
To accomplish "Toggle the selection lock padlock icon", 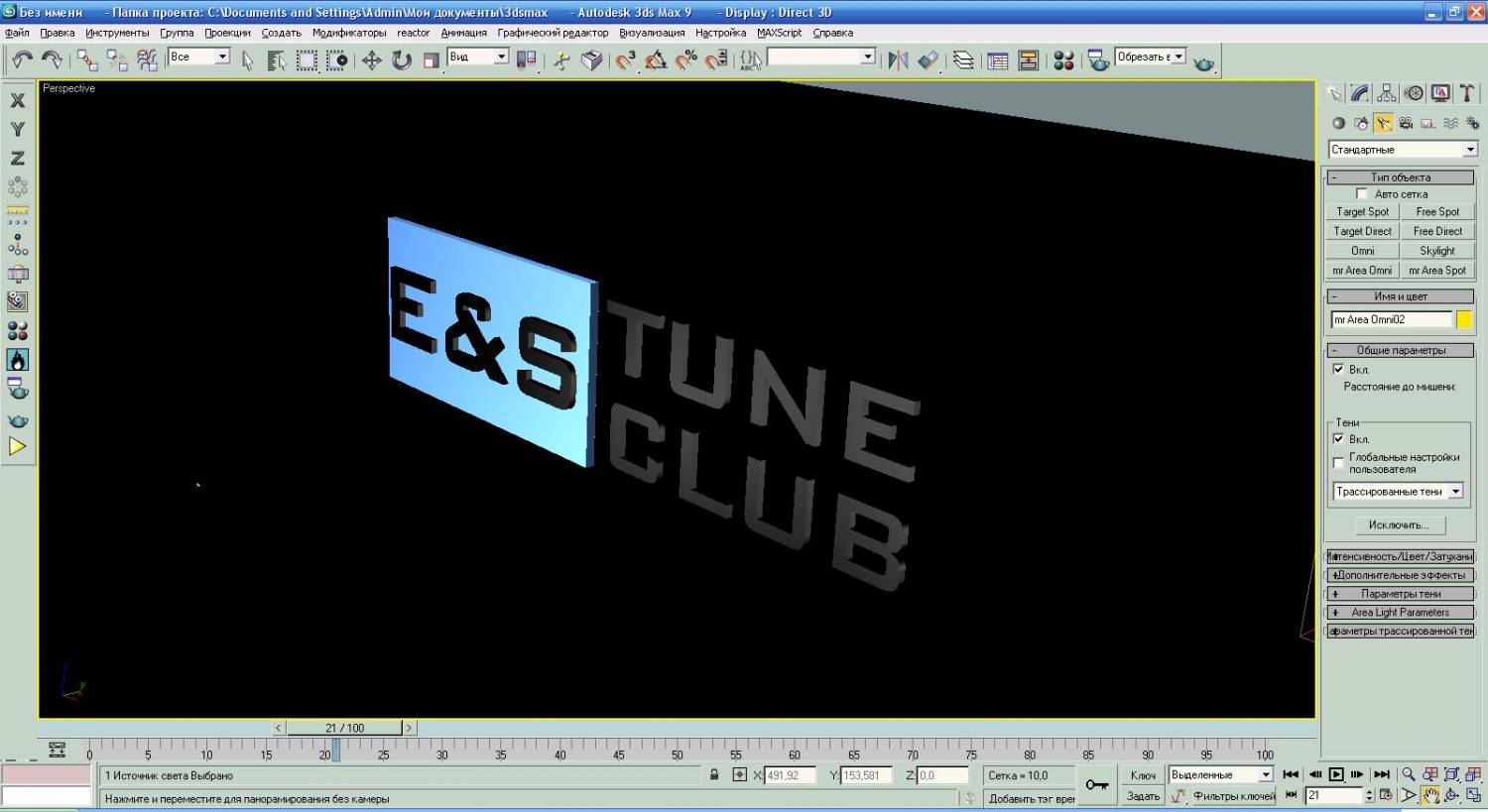I will tap(714, 774).
